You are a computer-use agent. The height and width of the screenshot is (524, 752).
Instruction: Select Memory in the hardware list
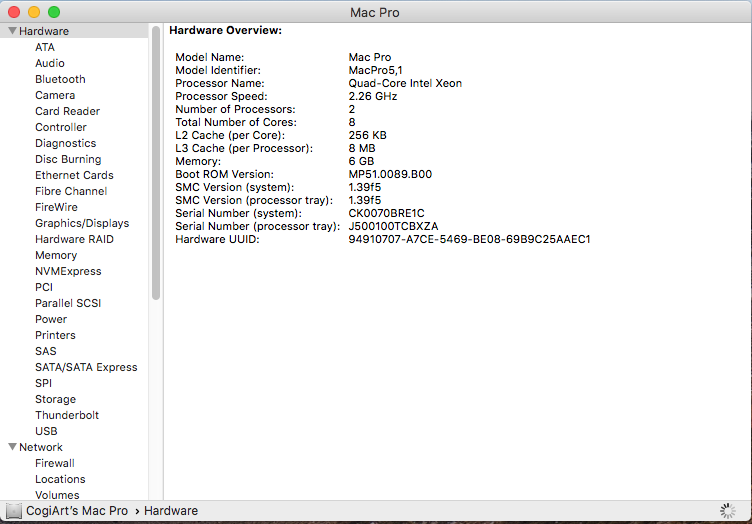[56, 255]
